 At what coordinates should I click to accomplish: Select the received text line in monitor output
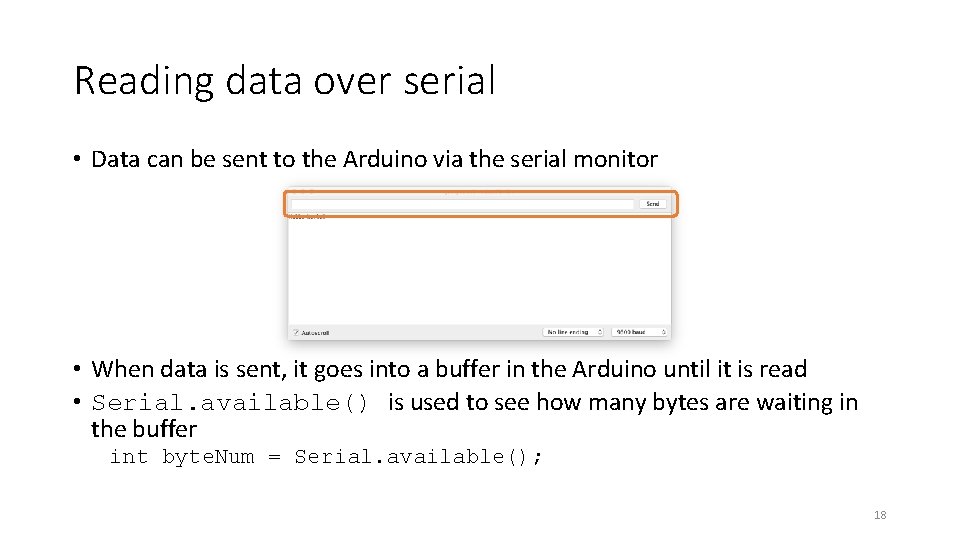tap(308, 216)
